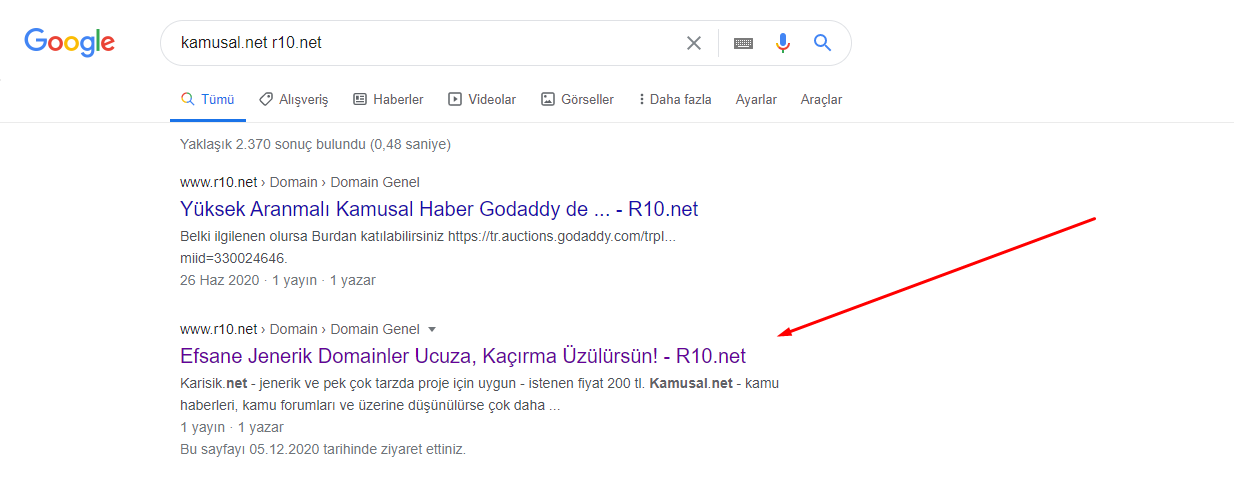
Task: Expand the Daha fazla menu
Action: (x=675, y=99)
